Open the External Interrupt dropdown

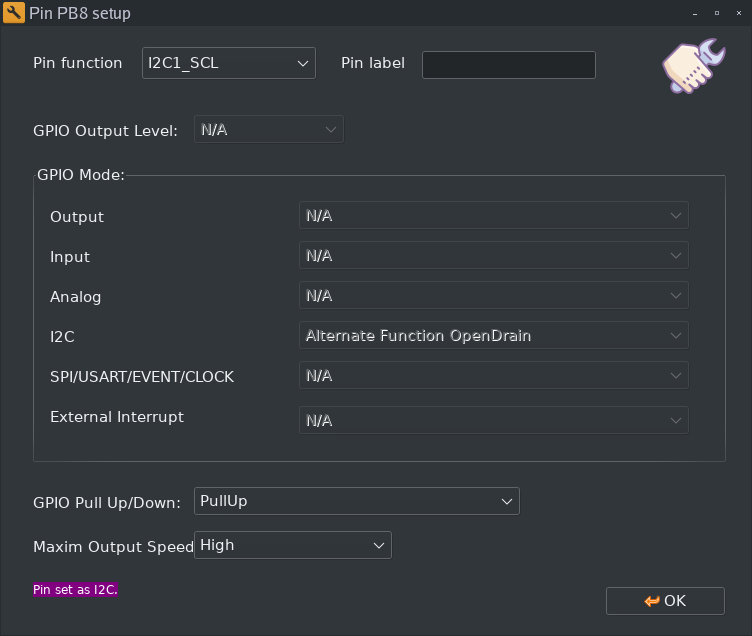tap(493, 420)
